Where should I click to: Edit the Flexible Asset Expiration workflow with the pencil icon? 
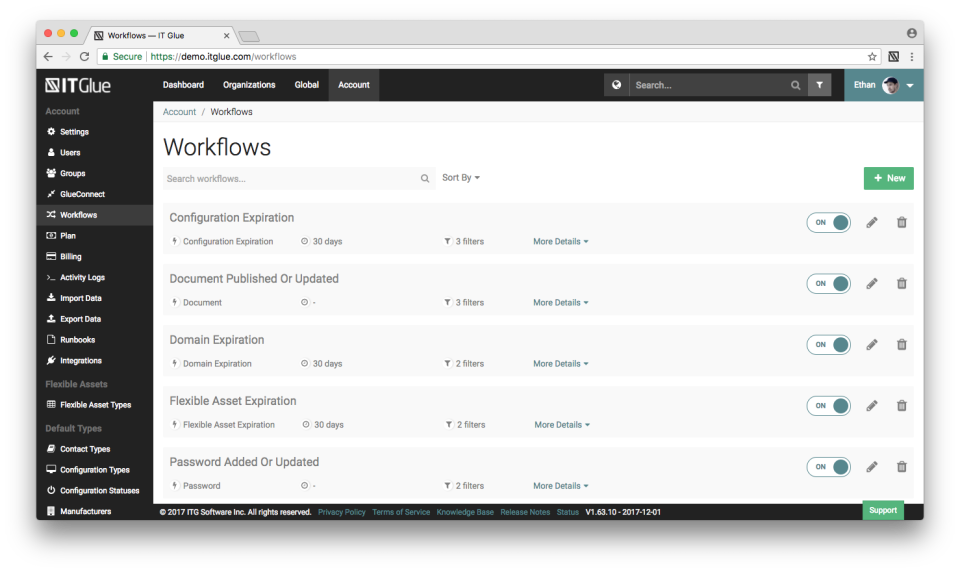[872, 405]
